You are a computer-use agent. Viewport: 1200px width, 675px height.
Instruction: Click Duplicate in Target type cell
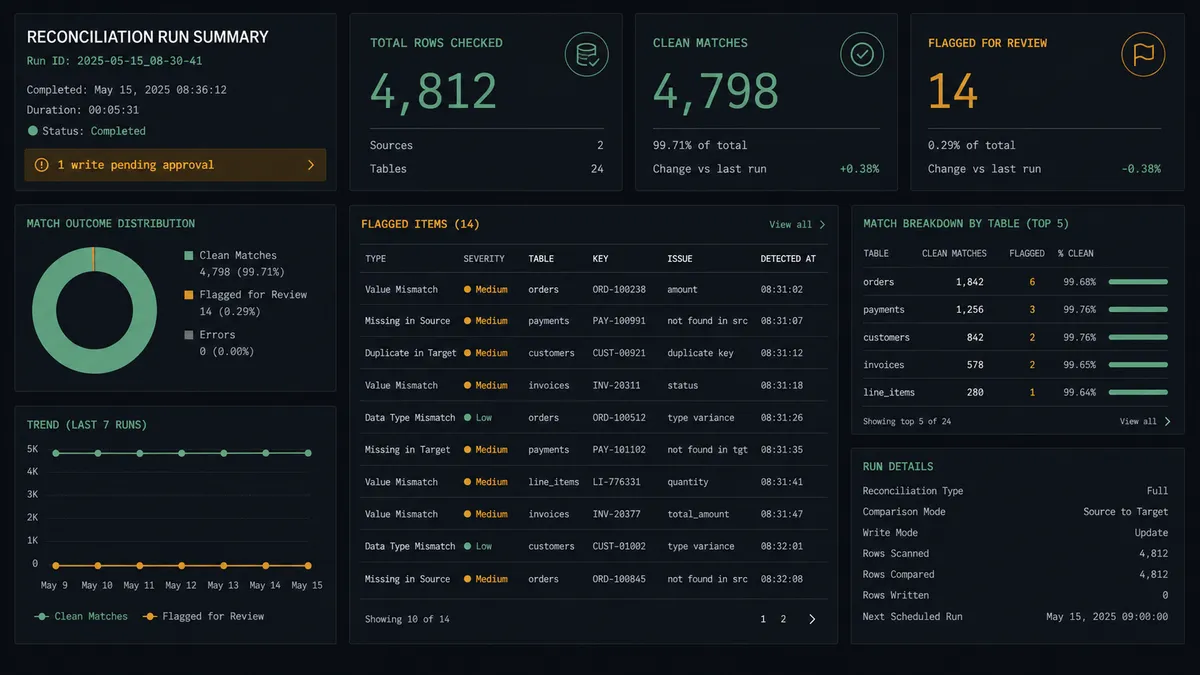[x=410, y=353]
